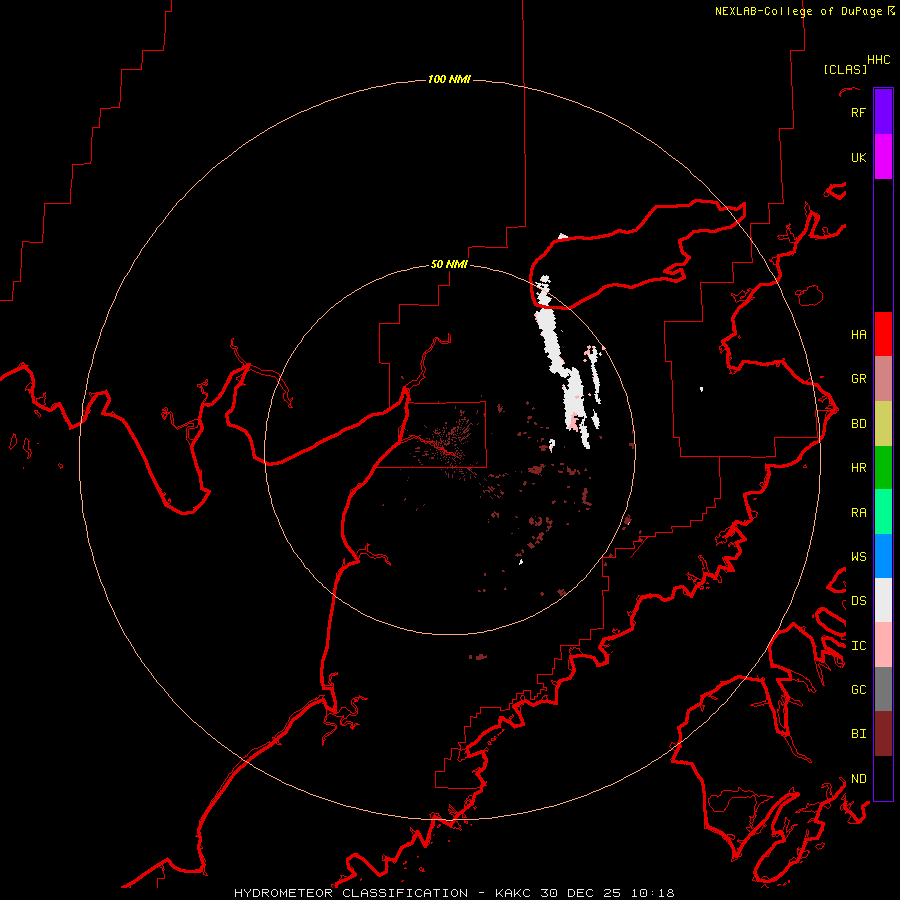
Task: Click the HR green legend swatch
Action: pos(883,468)
